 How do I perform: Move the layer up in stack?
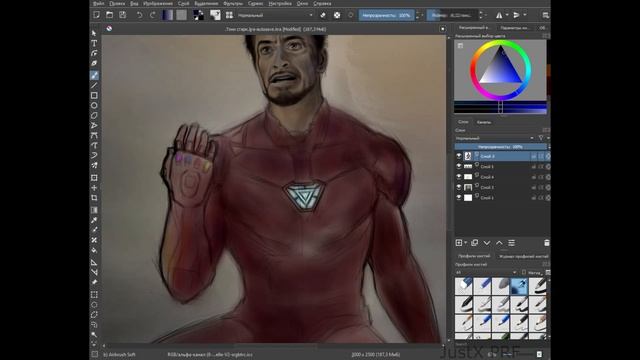pos(499,243)
